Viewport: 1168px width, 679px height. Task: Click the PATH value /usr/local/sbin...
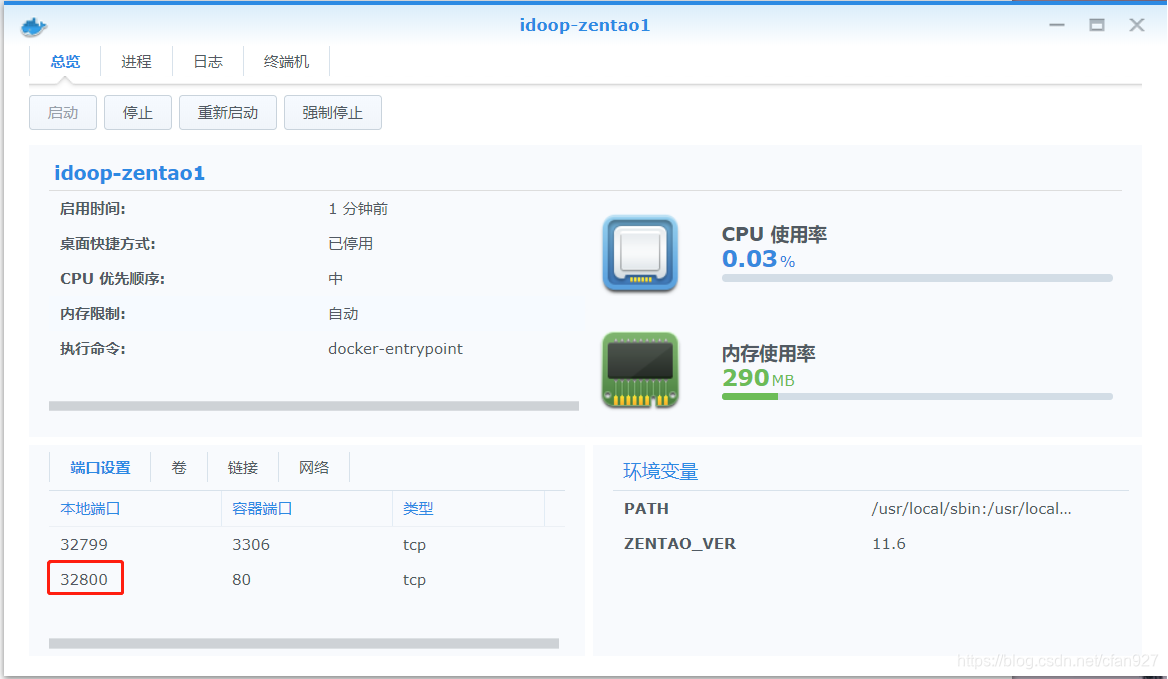971,509
